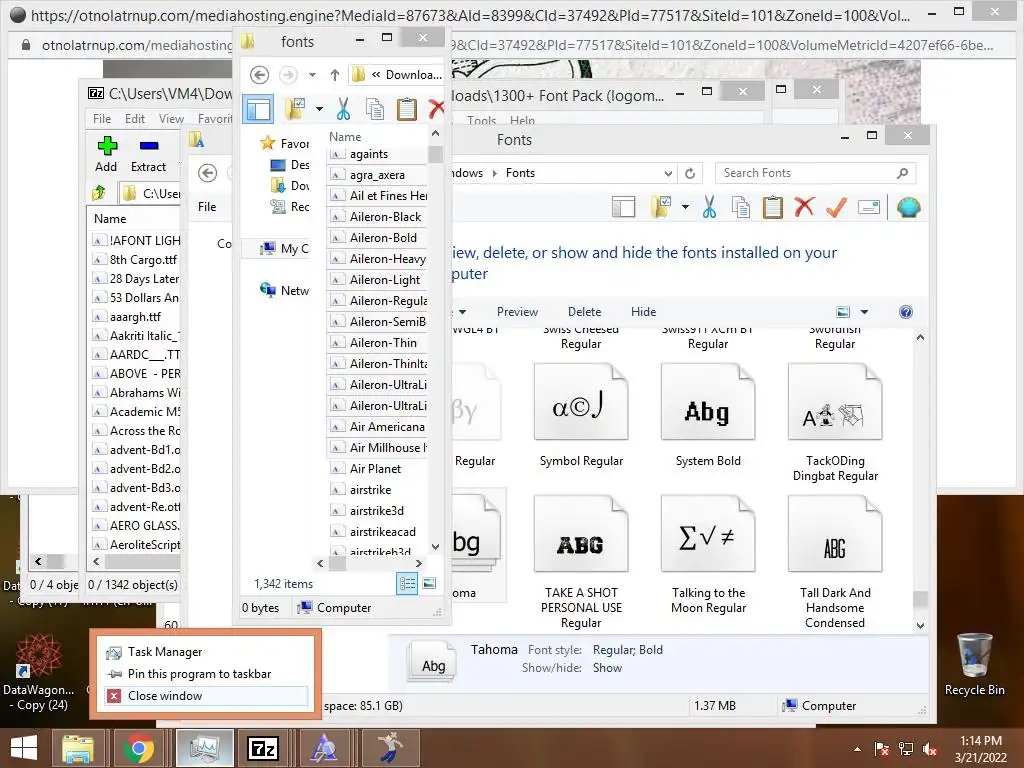The image size is (1024, 768).
Task: Click the Preview button in Fonts control panel
Action: tap(517, 312)
